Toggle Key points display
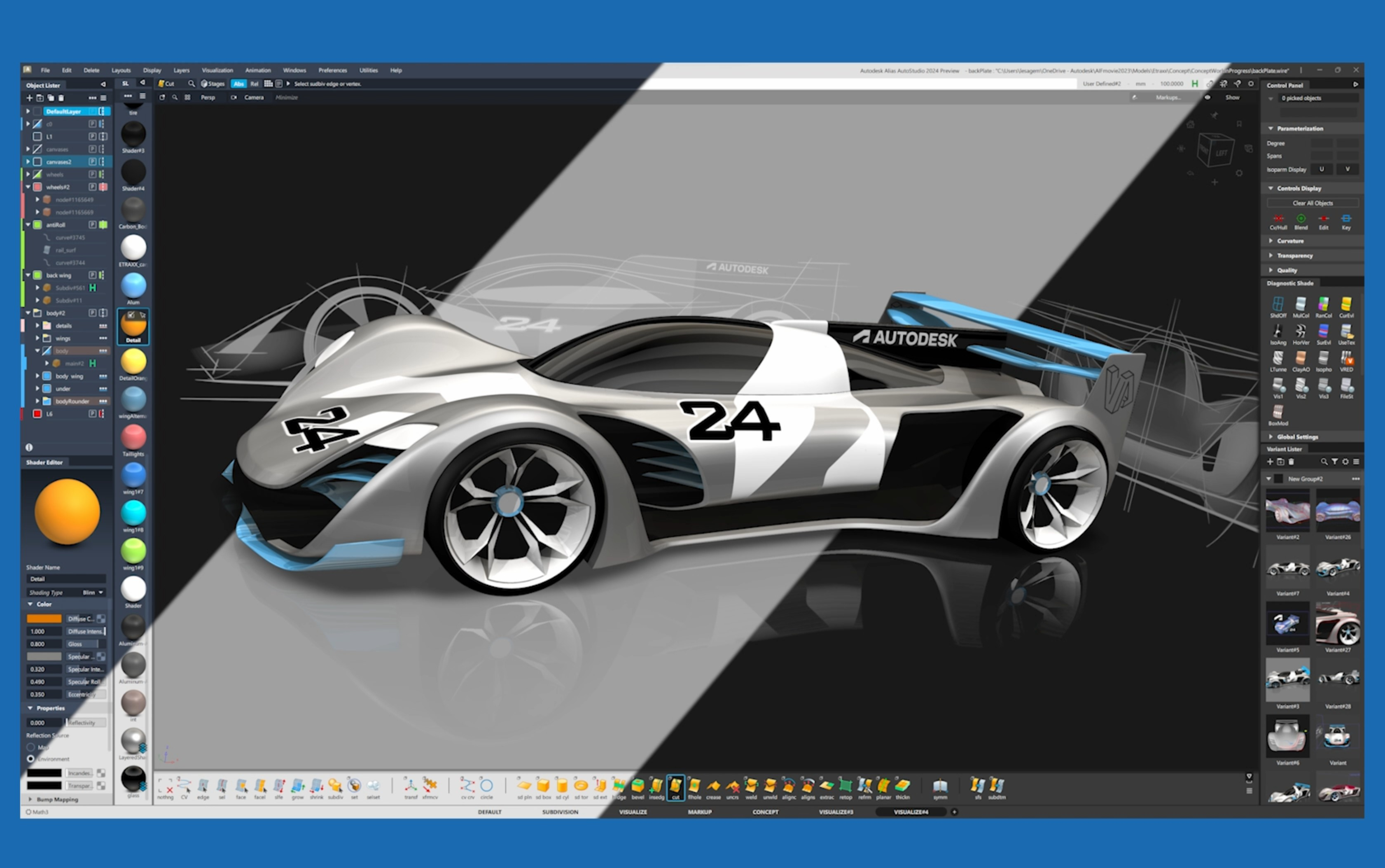This screenshot has height=868, width=1385. [x=1346, y=222]
